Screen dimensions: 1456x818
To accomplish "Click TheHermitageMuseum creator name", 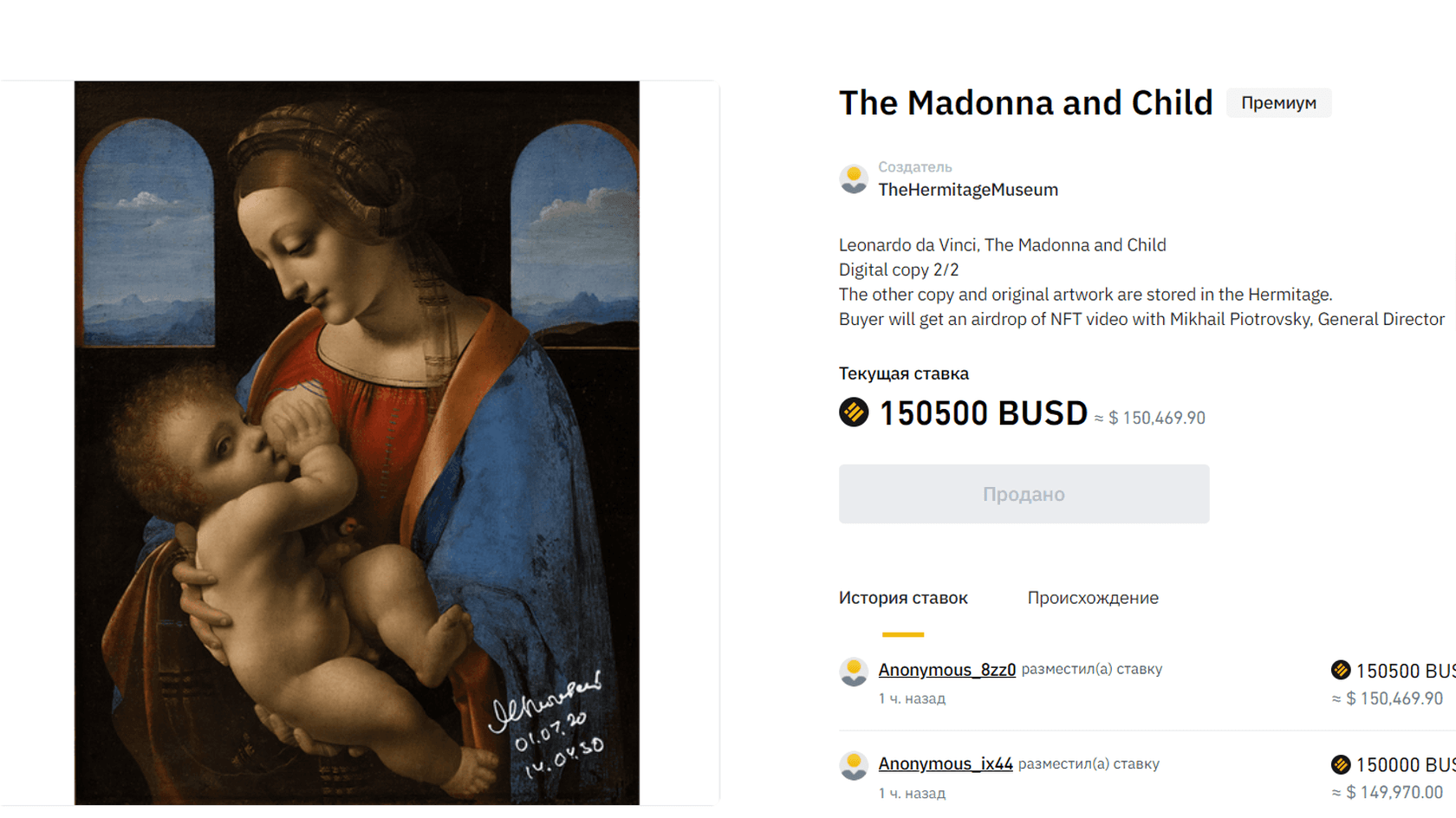I will [x=968, y=190].
